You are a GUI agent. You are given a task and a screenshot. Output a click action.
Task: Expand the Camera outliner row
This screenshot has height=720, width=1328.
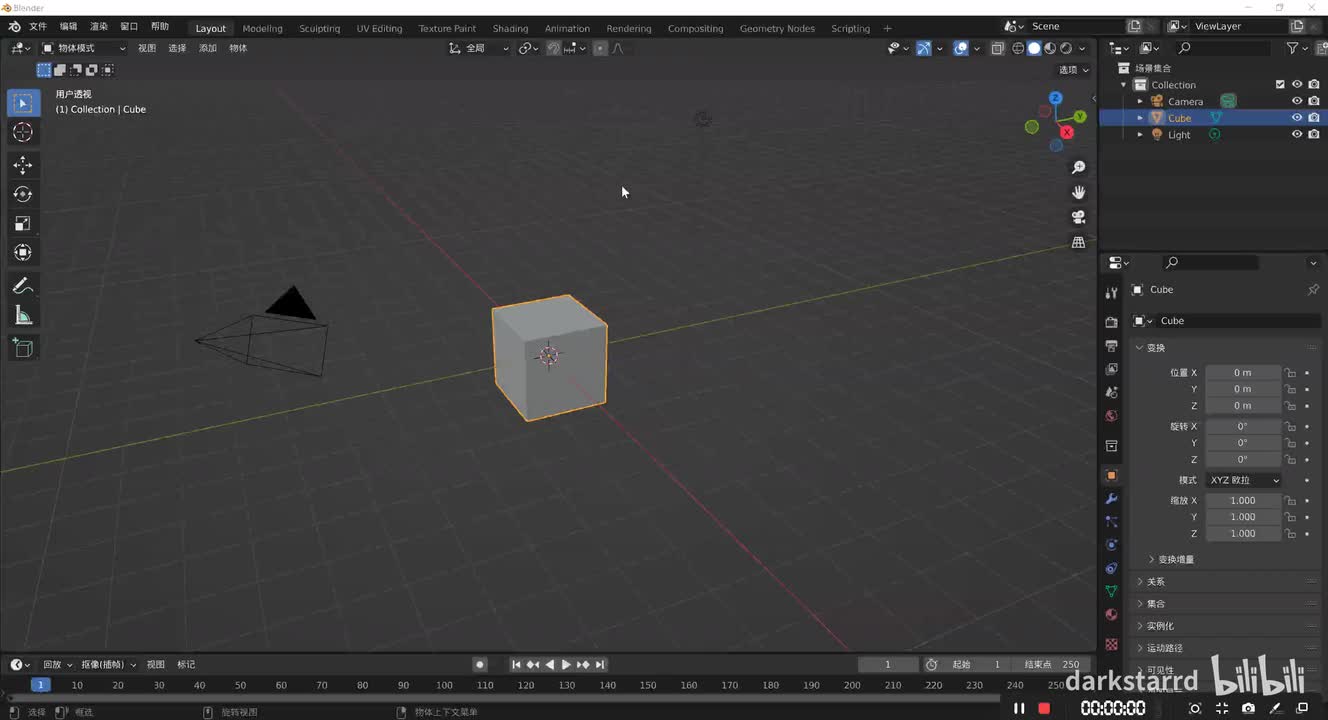tap(1140, 101)
